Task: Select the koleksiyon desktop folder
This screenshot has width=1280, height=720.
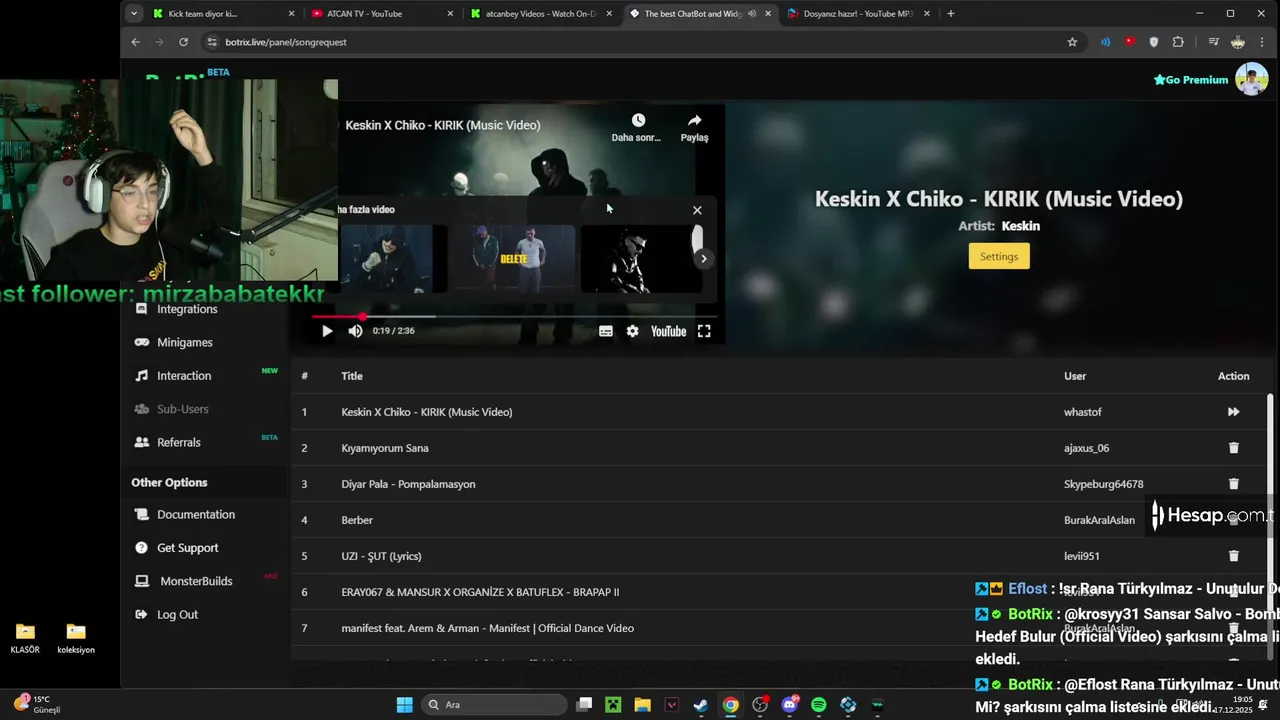Action: (x=76, y=638)
